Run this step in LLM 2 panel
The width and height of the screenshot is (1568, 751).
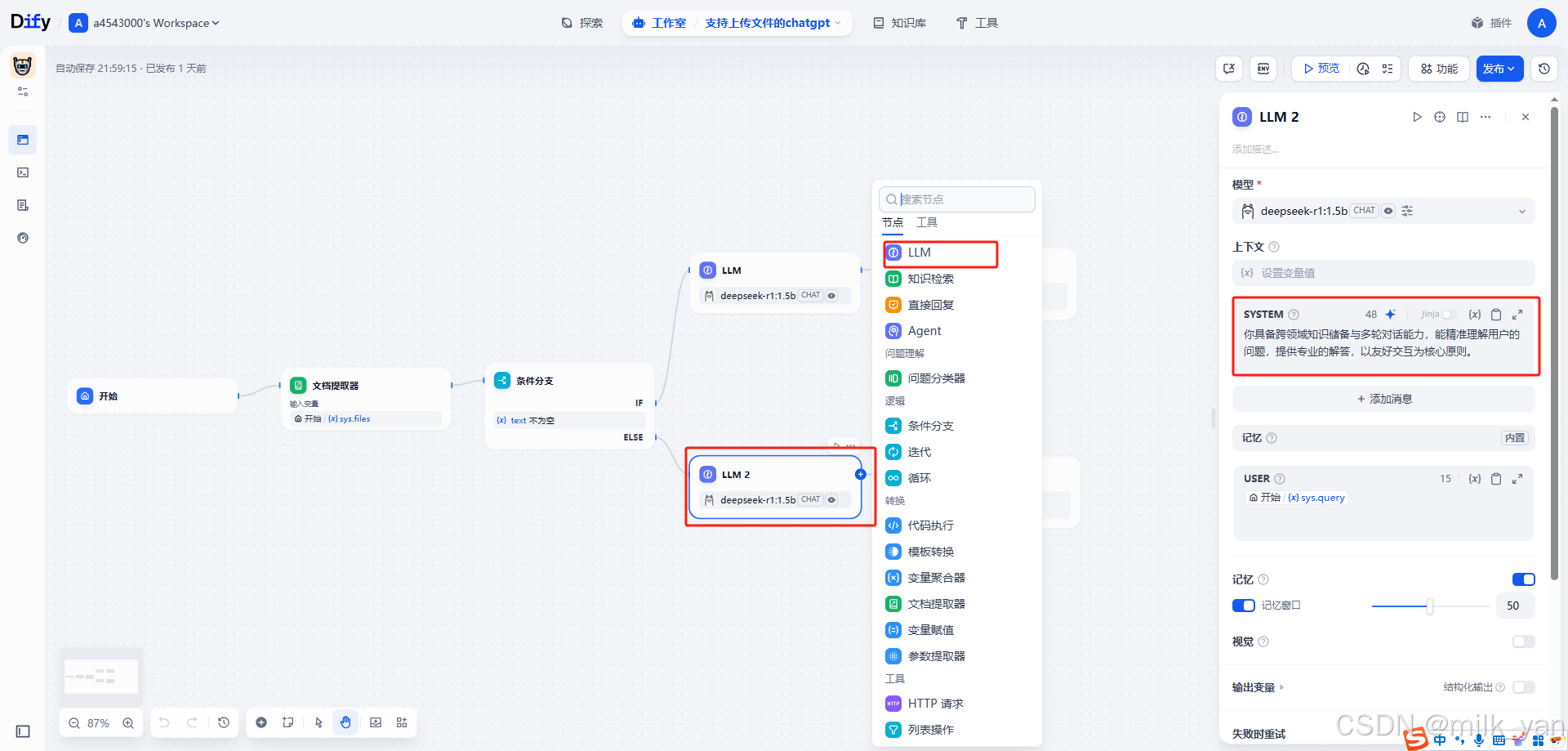[x=1417, y=117]
